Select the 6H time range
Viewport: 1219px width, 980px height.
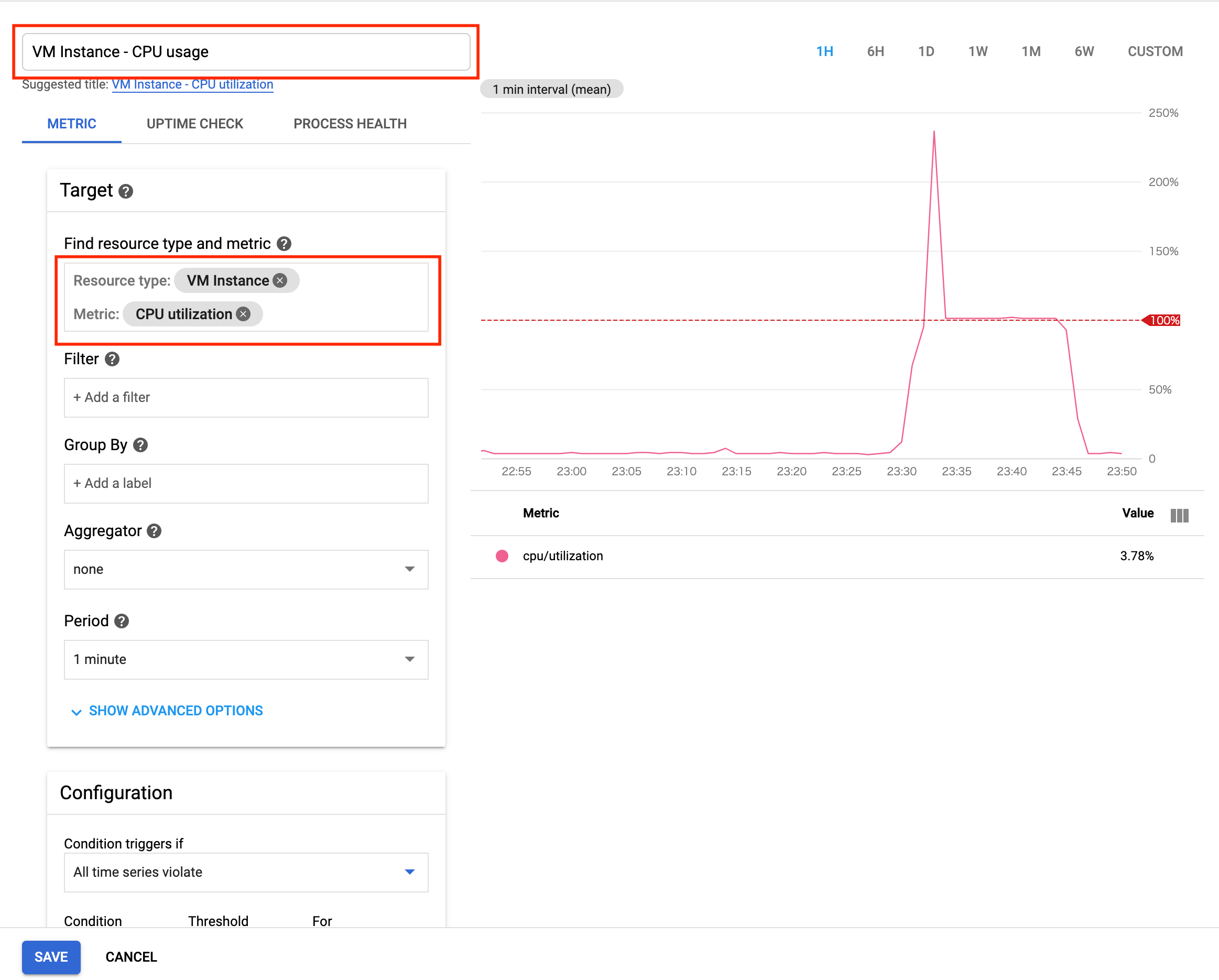coord(875,51)
